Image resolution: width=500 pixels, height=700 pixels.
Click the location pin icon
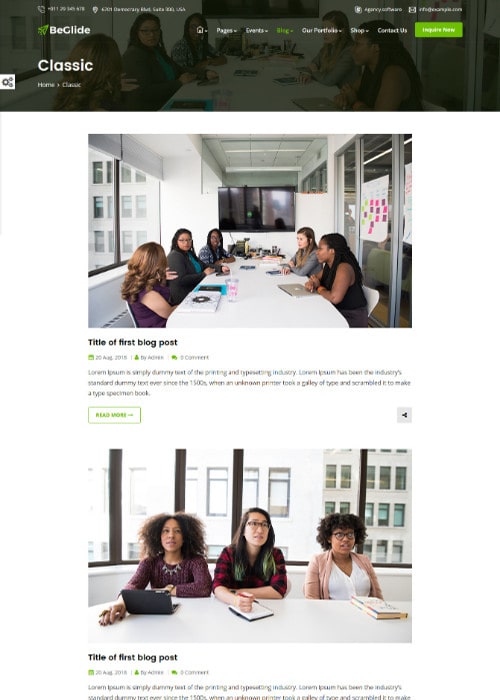(x=95, y=9)
